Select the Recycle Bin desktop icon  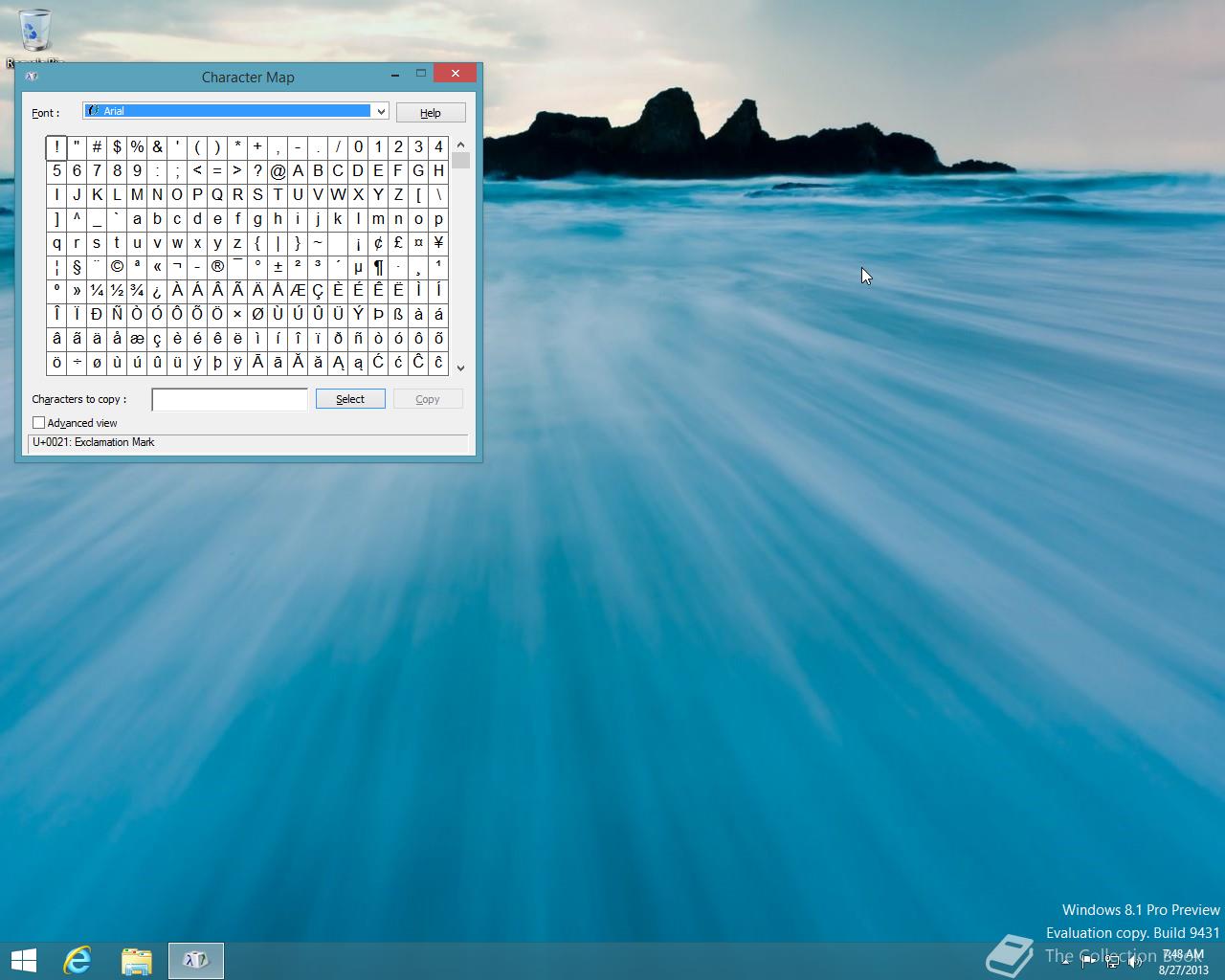[35, 36]
